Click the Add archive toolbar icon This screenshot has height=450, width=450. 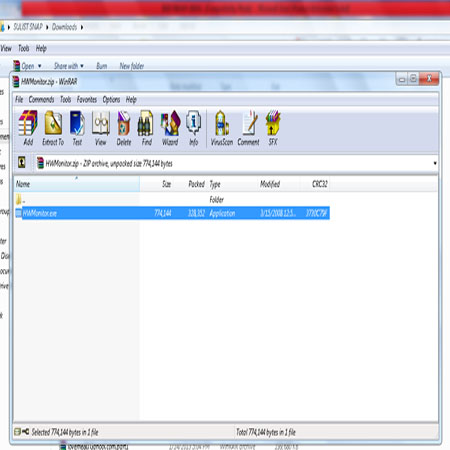(28, 128)
